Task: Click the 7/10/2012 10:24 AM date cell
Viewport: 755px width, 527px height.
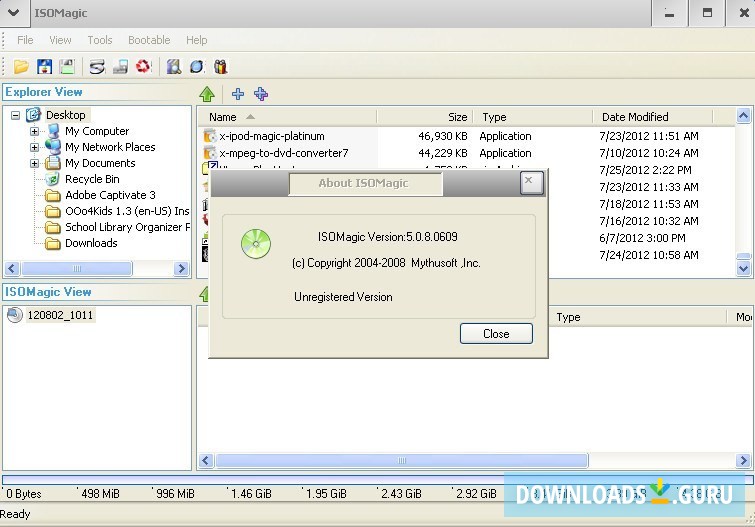Action: click(649, 153)
